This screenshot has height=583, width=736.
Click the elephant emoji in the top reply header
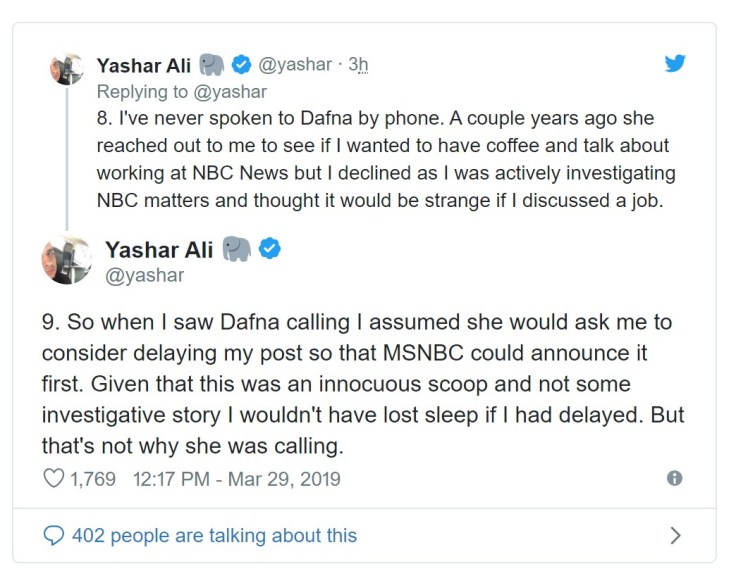pyautogui.click(x=211, y=66)
